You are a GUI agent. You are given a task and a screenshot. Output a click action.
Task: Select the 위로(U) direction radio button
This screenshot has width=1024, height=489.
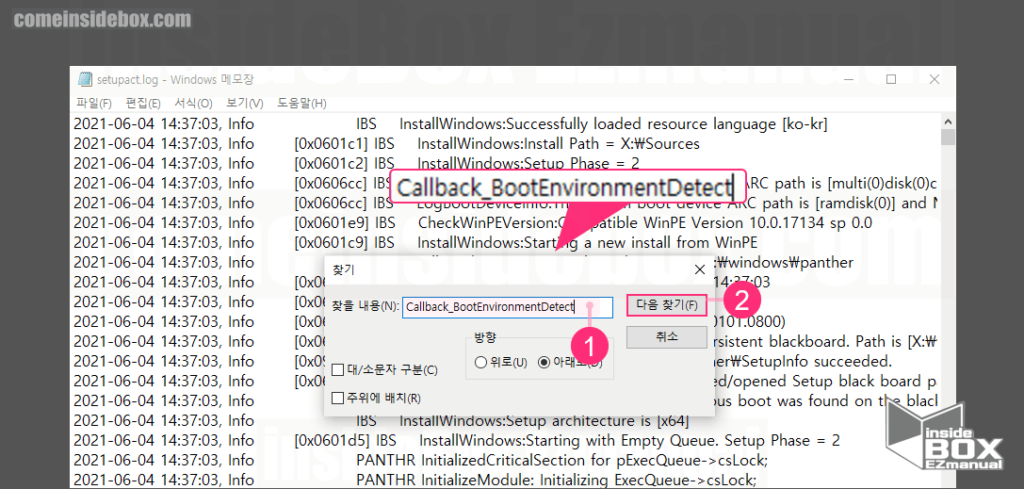(x=482, y=362)
